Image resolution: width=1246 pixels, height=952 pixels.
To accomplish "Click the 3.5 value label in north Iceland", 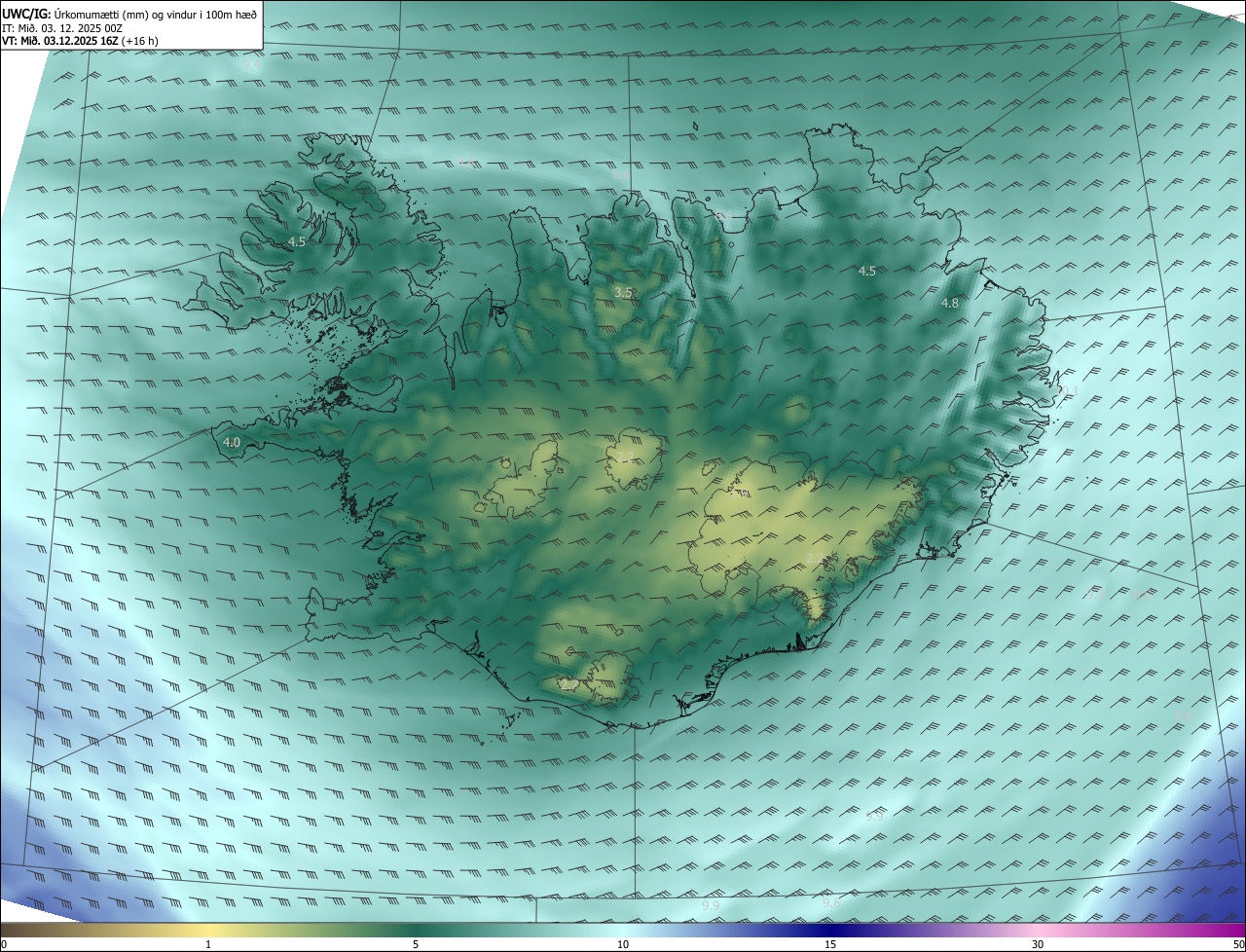I will click(623, 292).
